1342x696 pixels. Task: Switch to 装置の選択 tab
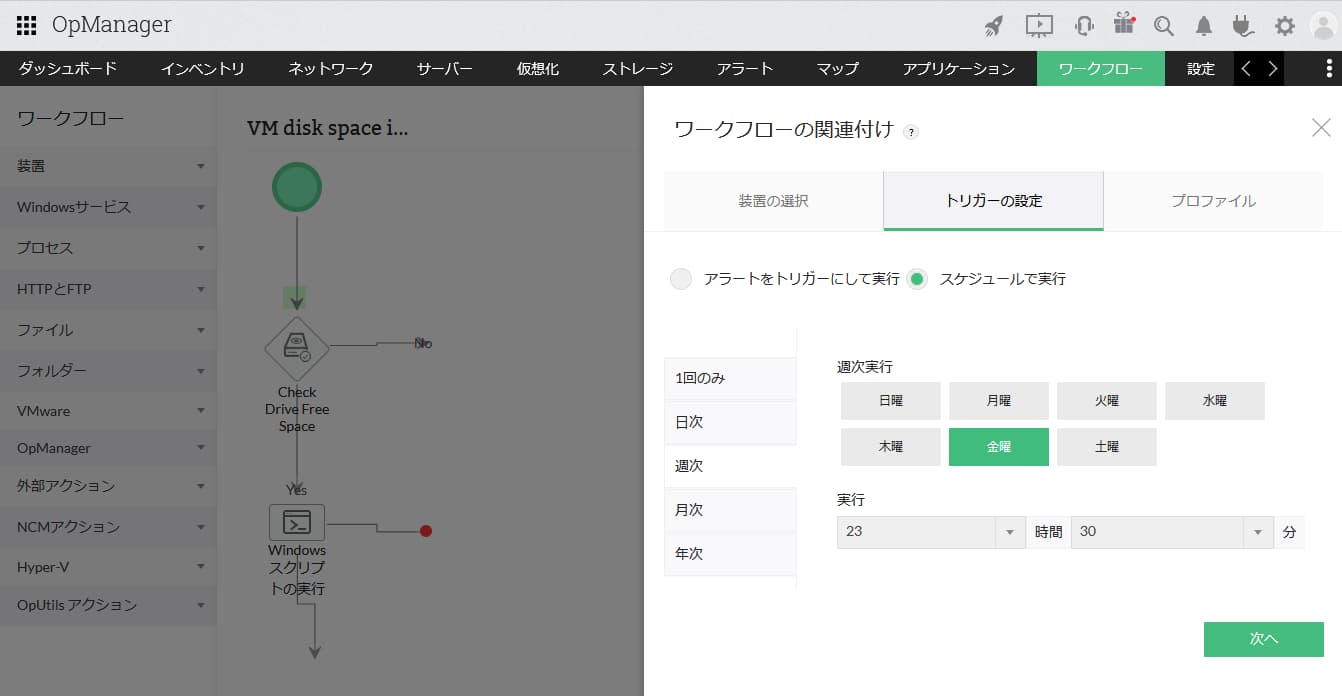coord(773,201)
